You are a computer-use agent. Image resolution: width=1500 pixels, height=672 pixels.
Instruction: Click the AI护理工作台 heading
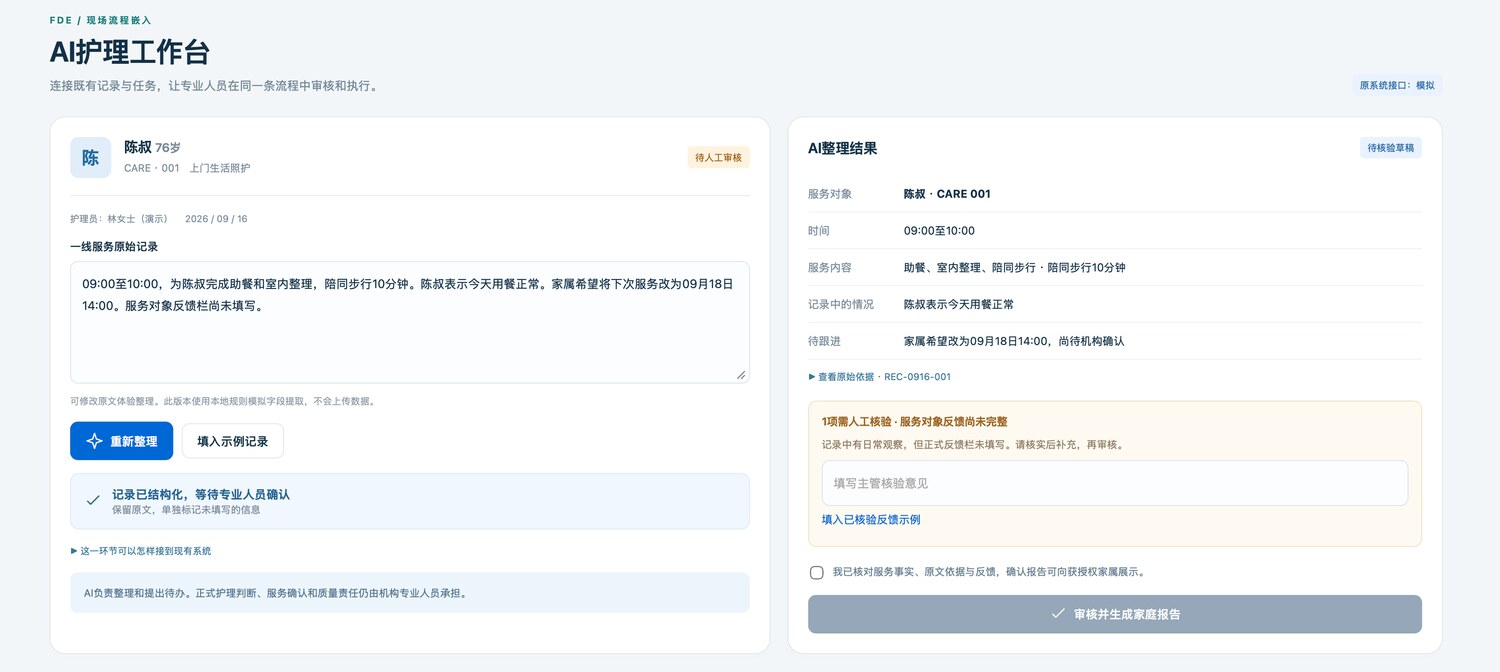pyautogui.click(x=130, y=52)
